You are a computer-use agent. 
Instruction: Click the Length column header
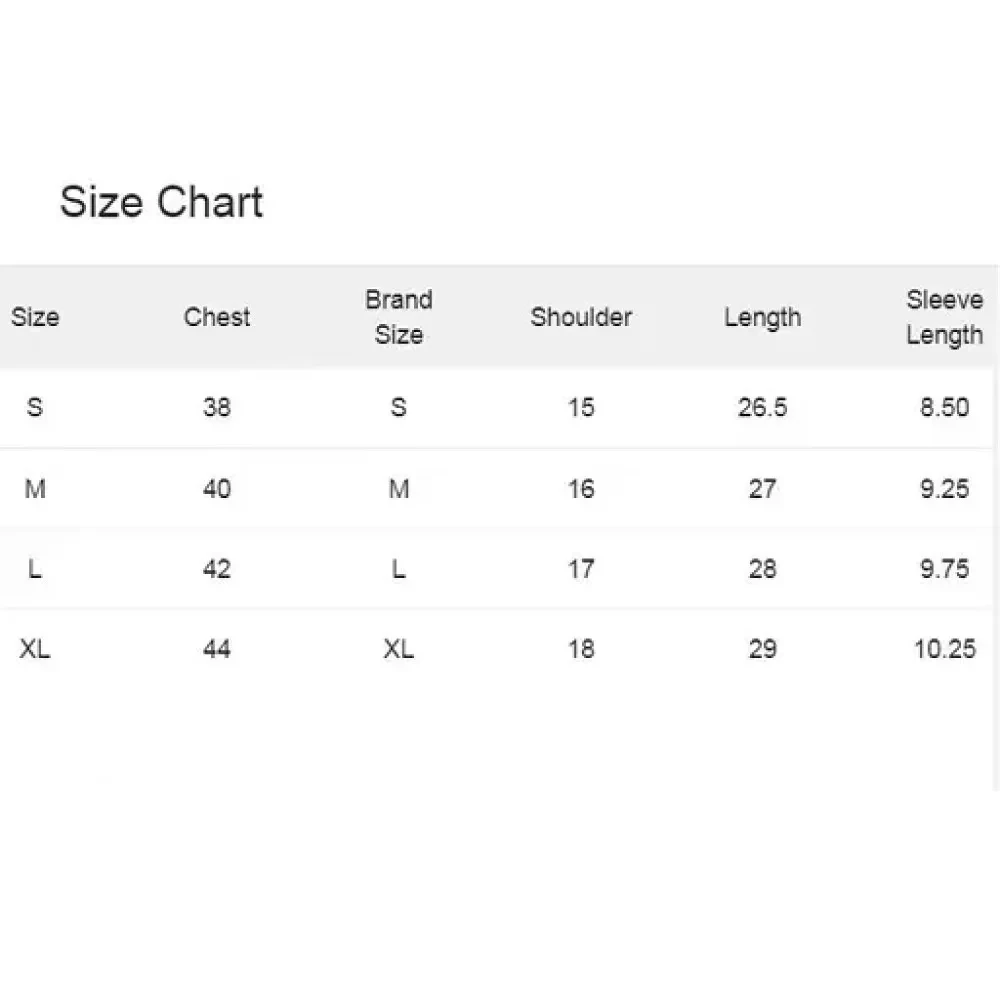click(762, 318)
